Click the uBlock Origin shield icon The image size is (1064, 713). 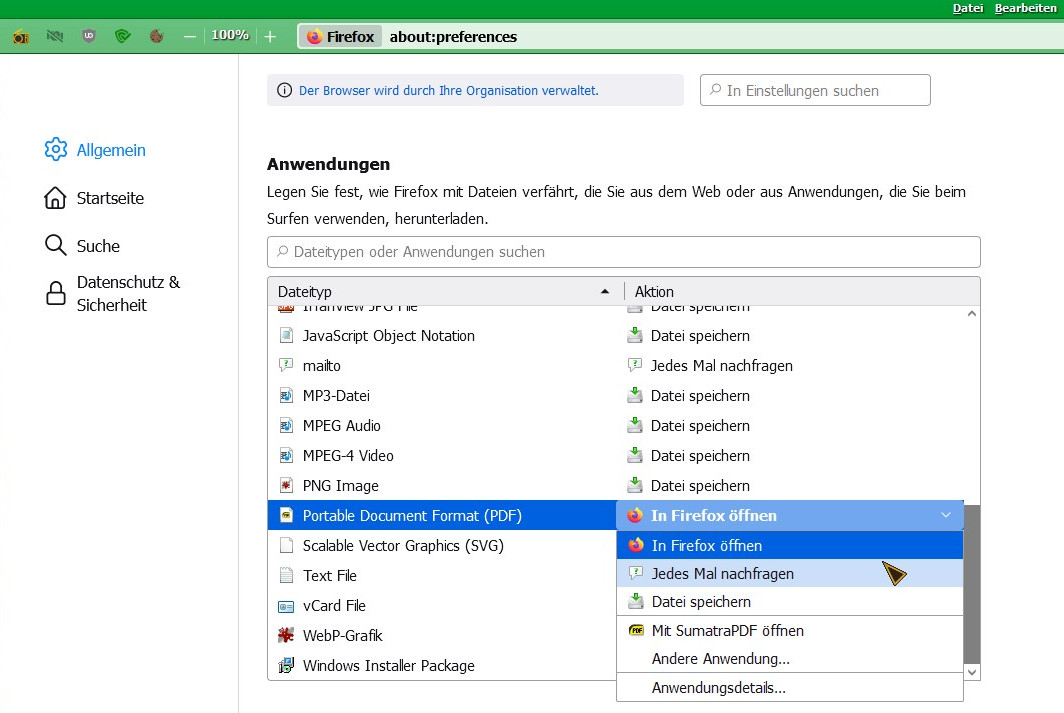coord(89,37)
